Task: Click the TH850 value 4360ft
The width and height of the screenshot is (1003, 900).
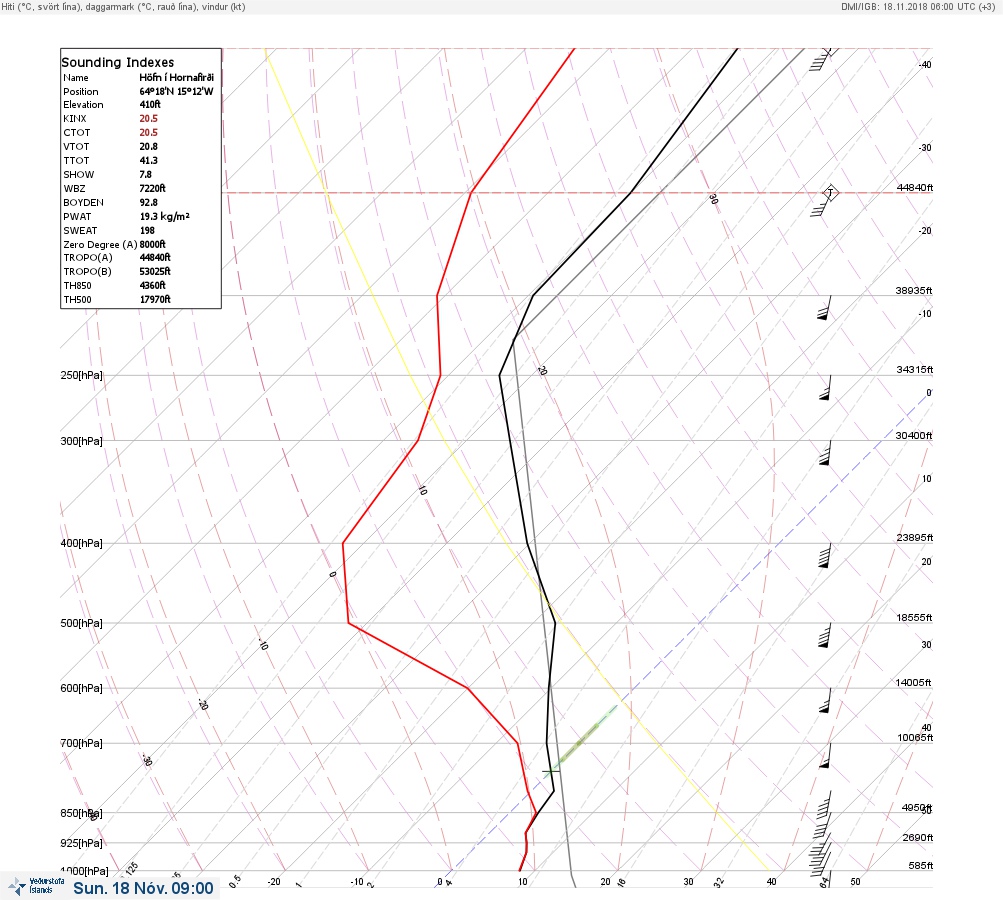Action: click(x=152, y=286)
